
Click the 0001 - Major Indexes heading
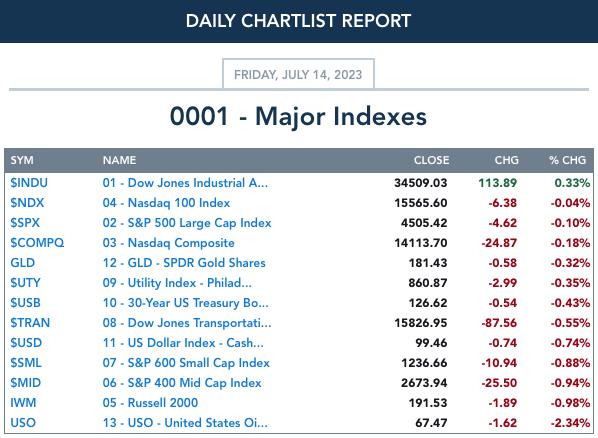298,116
